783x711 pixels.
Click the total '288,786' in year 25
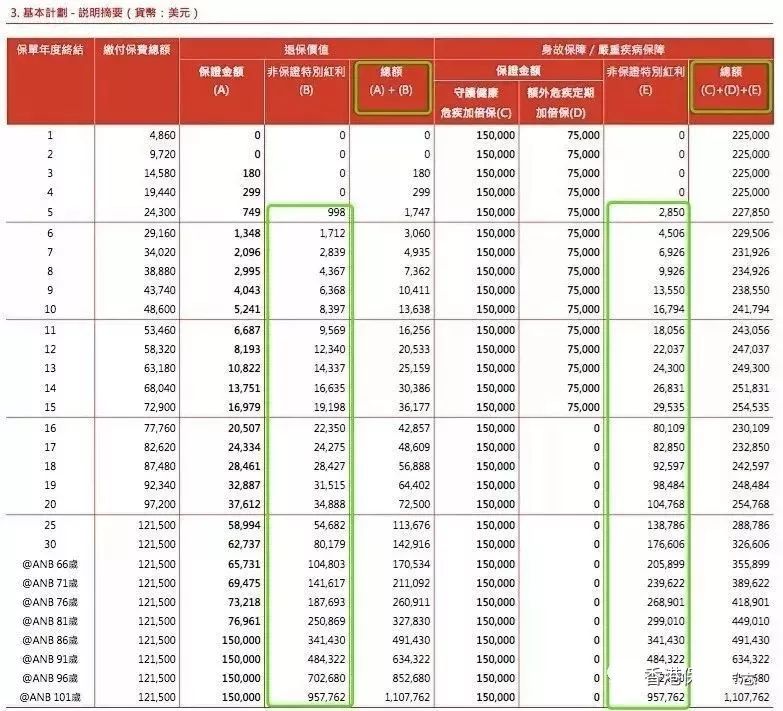[751, 525]
